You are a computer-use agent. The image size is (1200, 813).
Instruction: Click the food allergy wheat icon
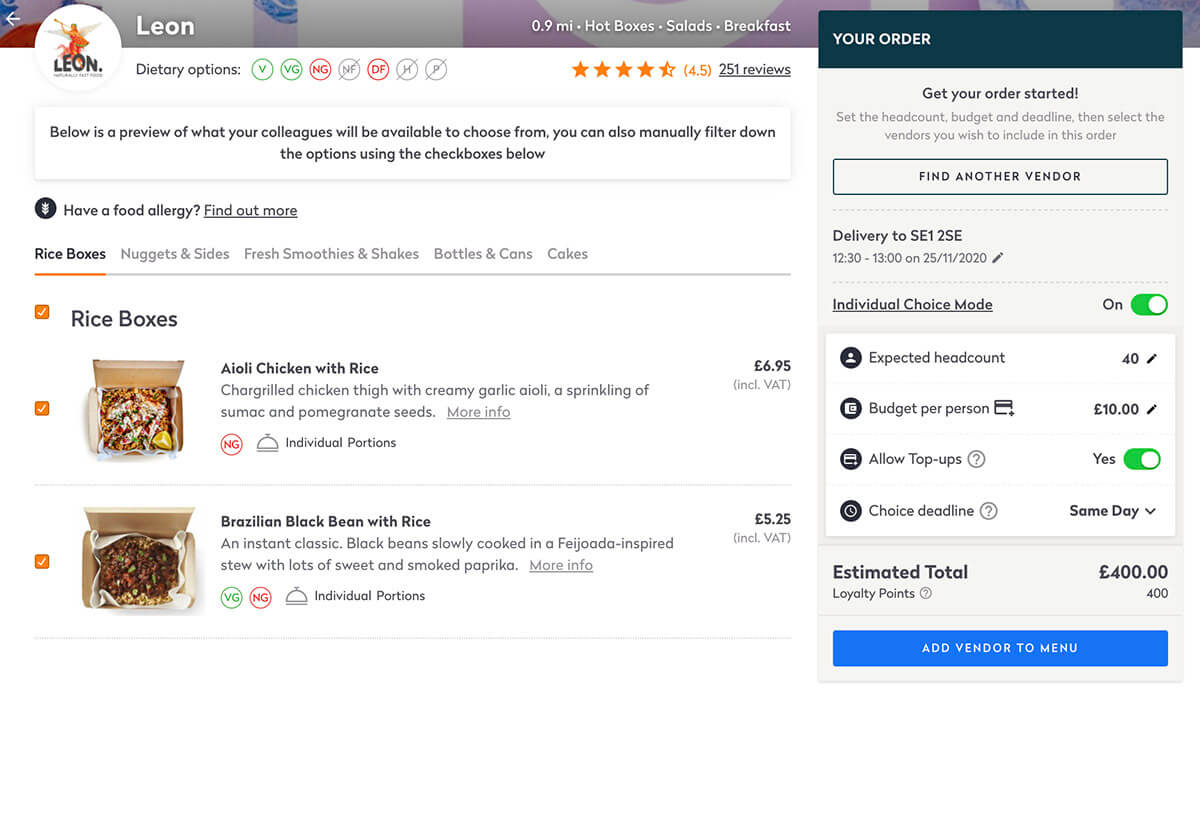(x=45, y=209)
